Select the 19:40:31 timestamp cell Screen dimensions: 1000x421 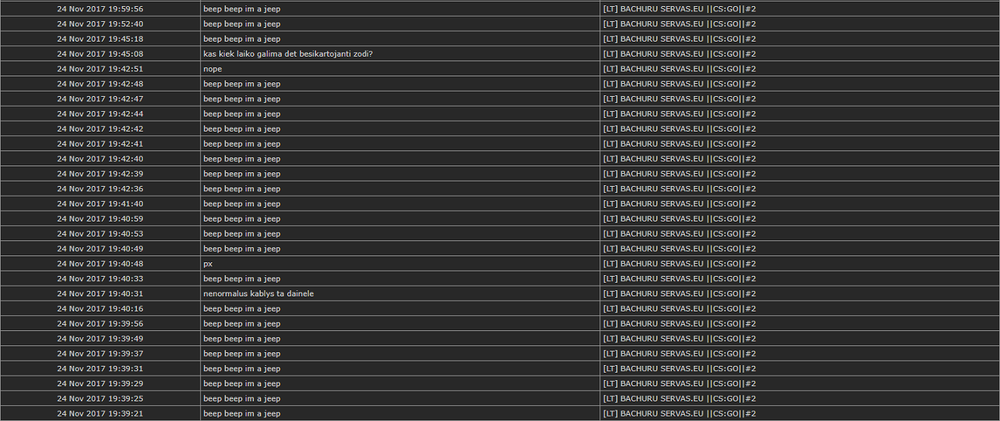(100, 294)
